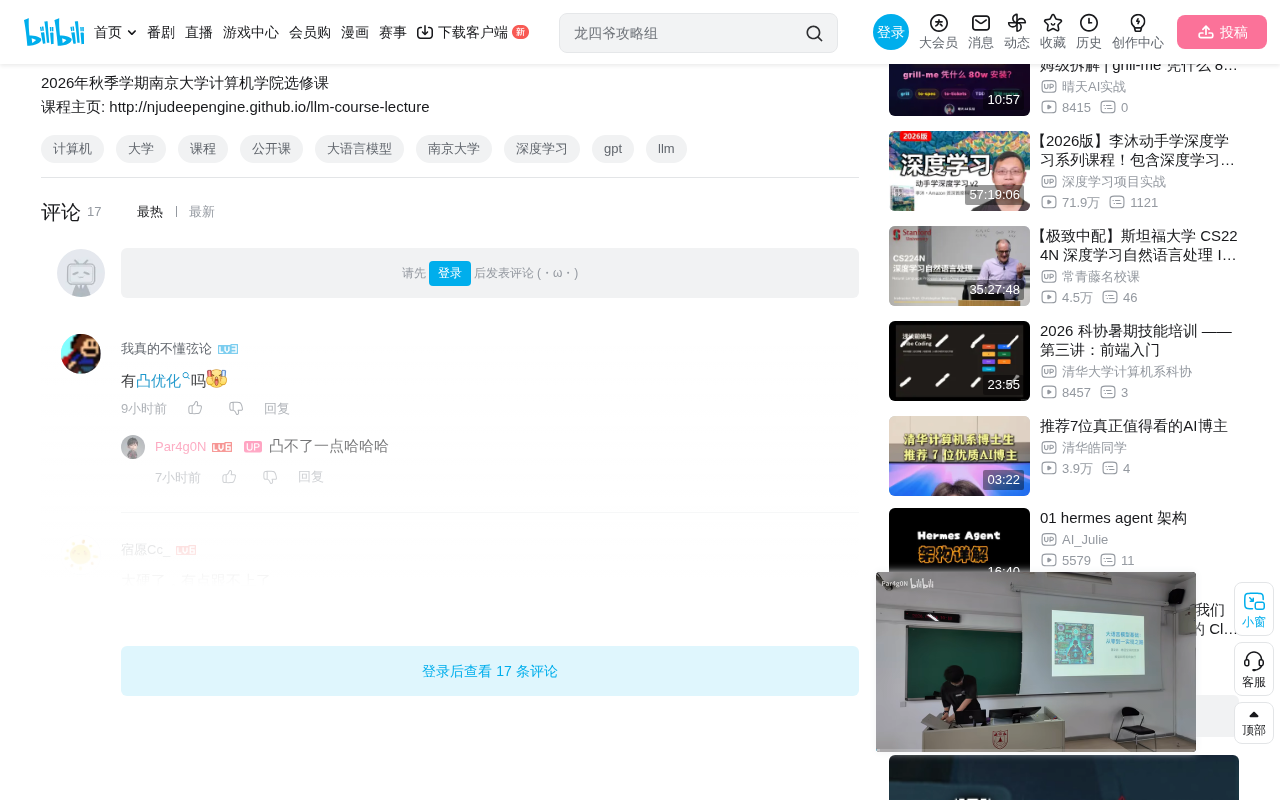Open the bilibili logo home link
Image resolution: width=1280 pixels, height=800 pixels.
[x=54, y=32]
